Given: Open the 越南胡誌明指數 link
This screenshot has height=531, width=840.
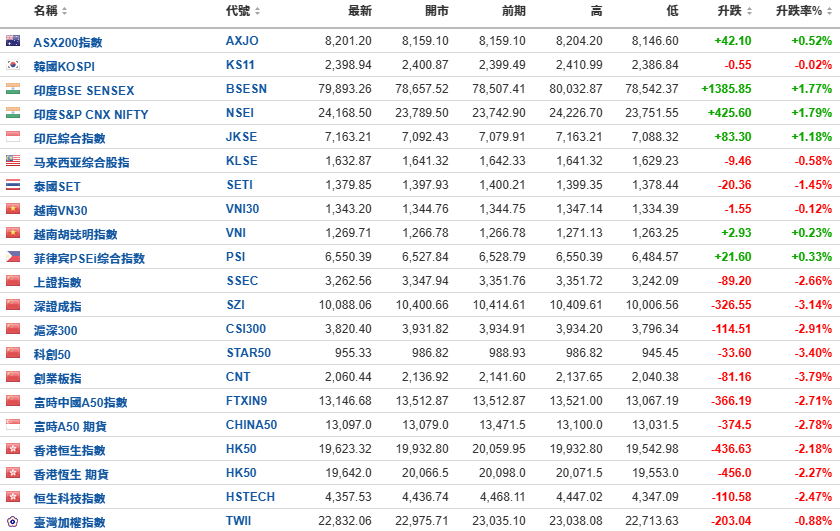Looking at the screenshot, I should [75, 234].
